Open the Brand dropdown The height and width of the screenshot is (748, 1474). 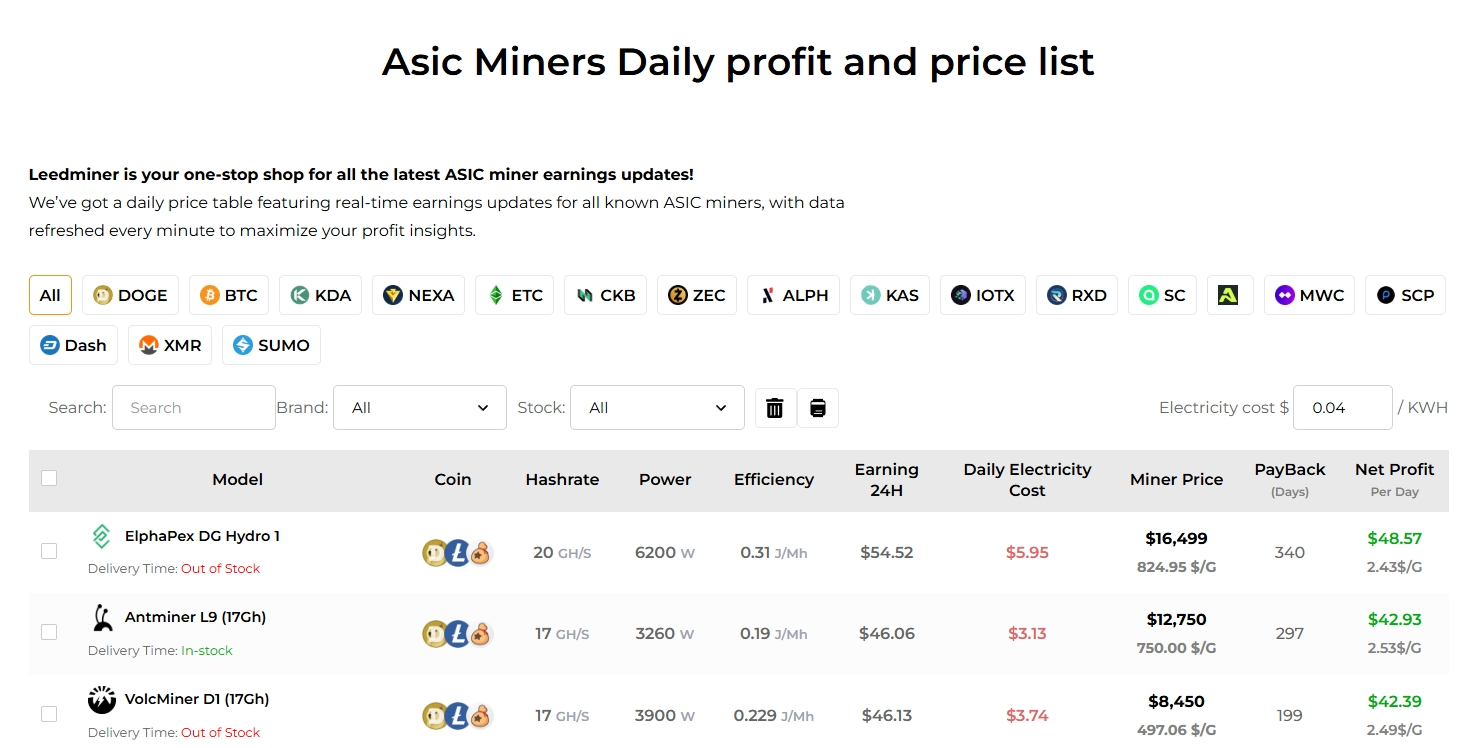pyautogui.click(x=419, y=407)
